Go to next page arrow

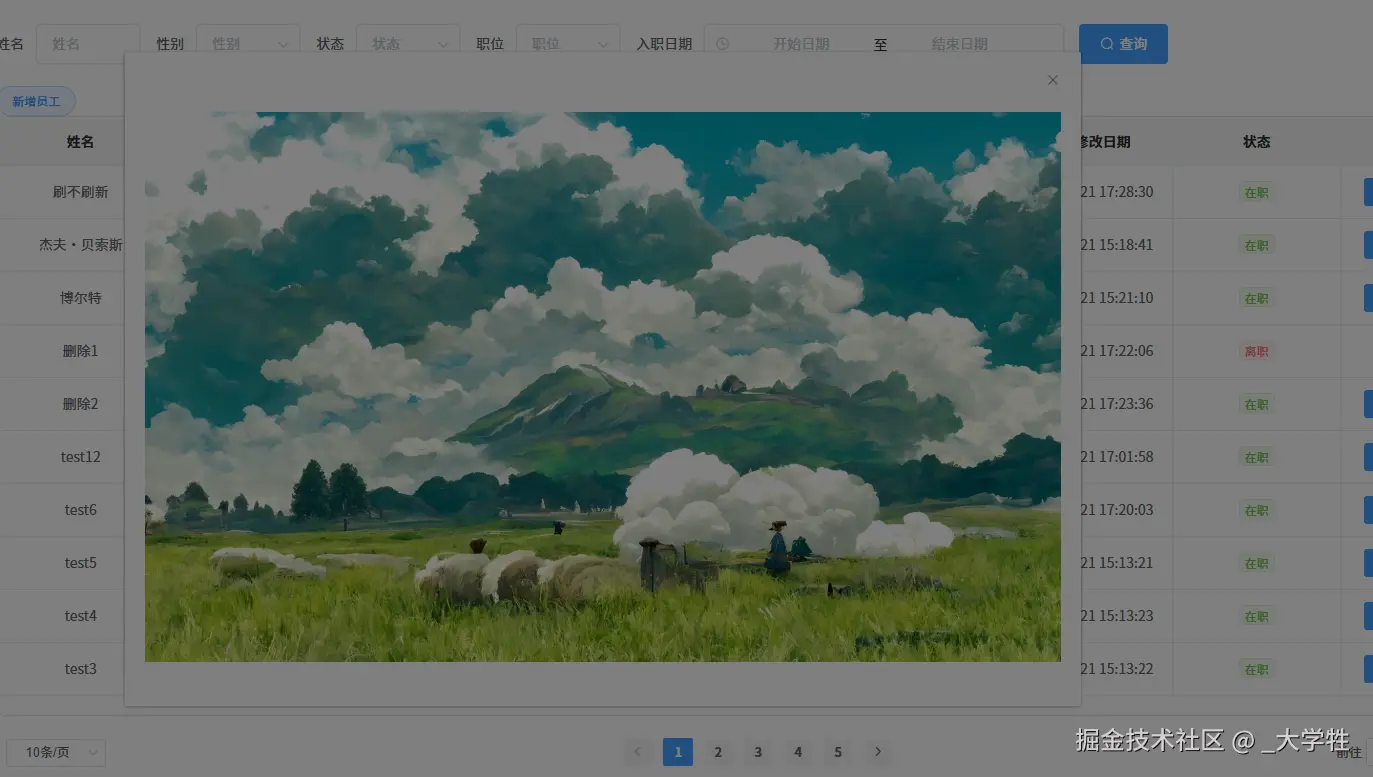(878, 752)
